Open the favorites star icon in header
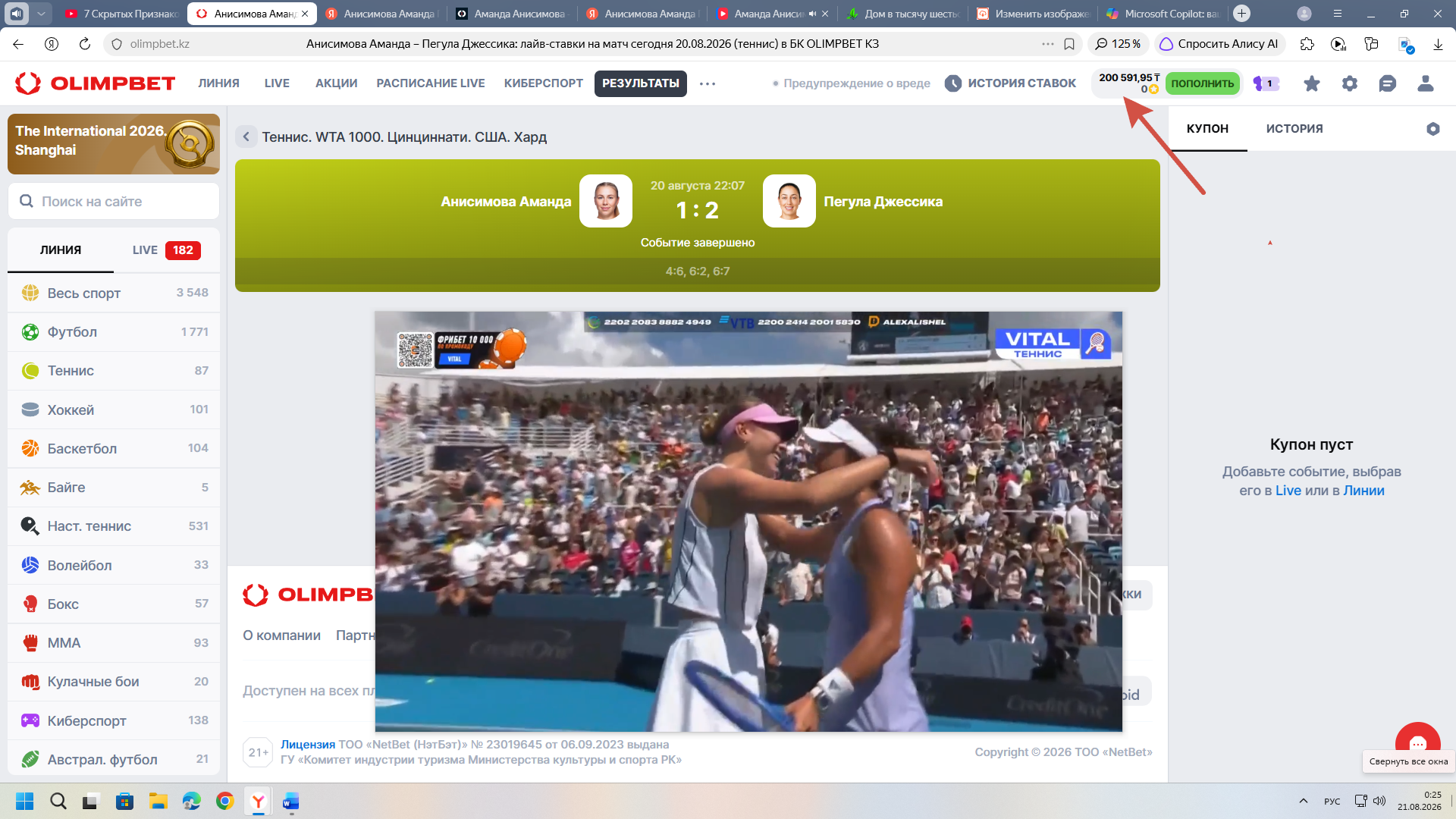This screenshot has height=819, width=1456. tap(1311, 83)
